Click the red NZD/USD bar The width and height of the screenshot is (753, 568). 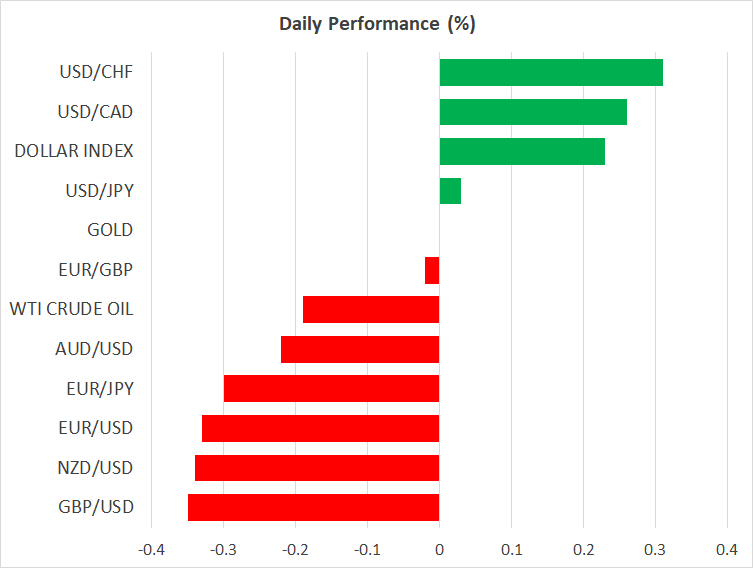[x=317, y=468]
